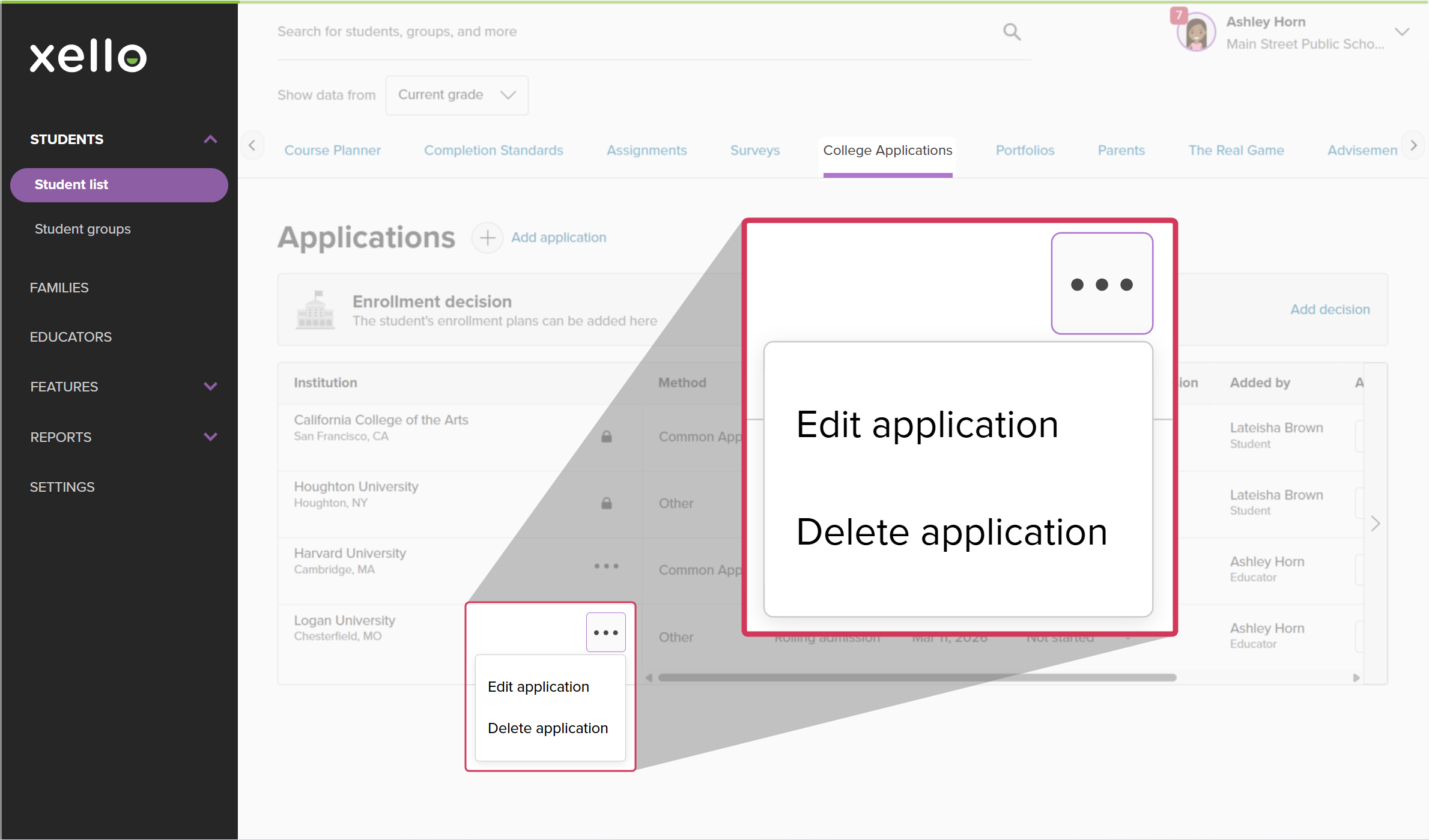
Task: Click the table's horizontal scrollbar
Action: [917, 678]
